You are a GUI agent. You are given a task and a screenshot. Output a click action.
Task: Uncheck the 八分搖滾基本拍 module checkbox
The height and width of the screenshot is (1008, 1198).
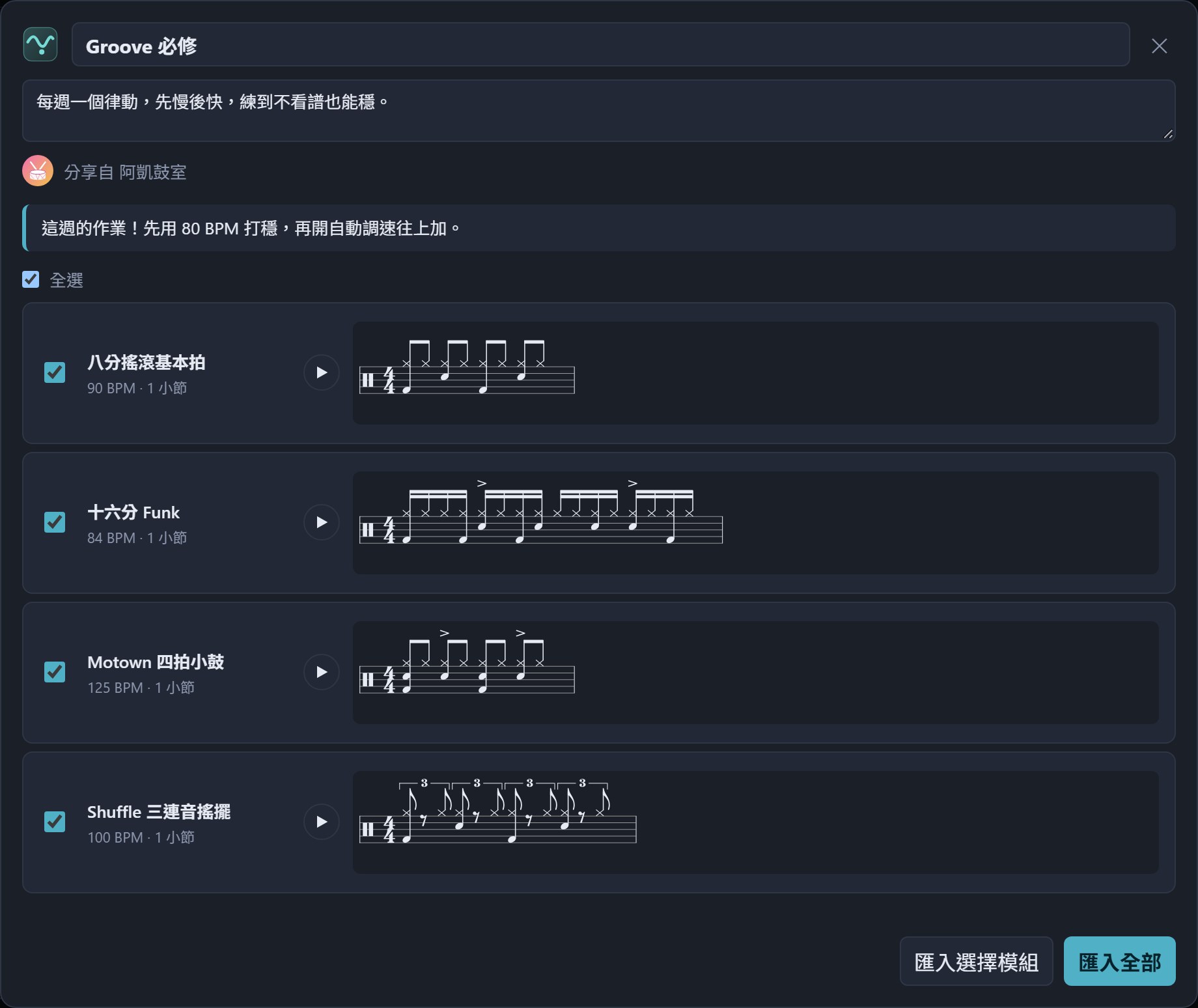point(55,372)
